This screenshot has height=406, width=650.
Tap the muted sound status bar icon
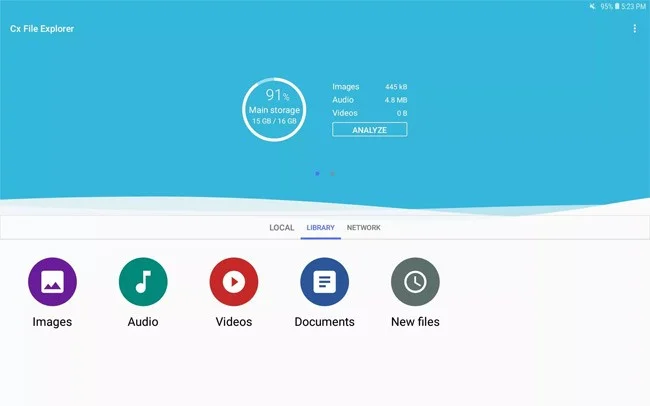click(x=592, y=6)
